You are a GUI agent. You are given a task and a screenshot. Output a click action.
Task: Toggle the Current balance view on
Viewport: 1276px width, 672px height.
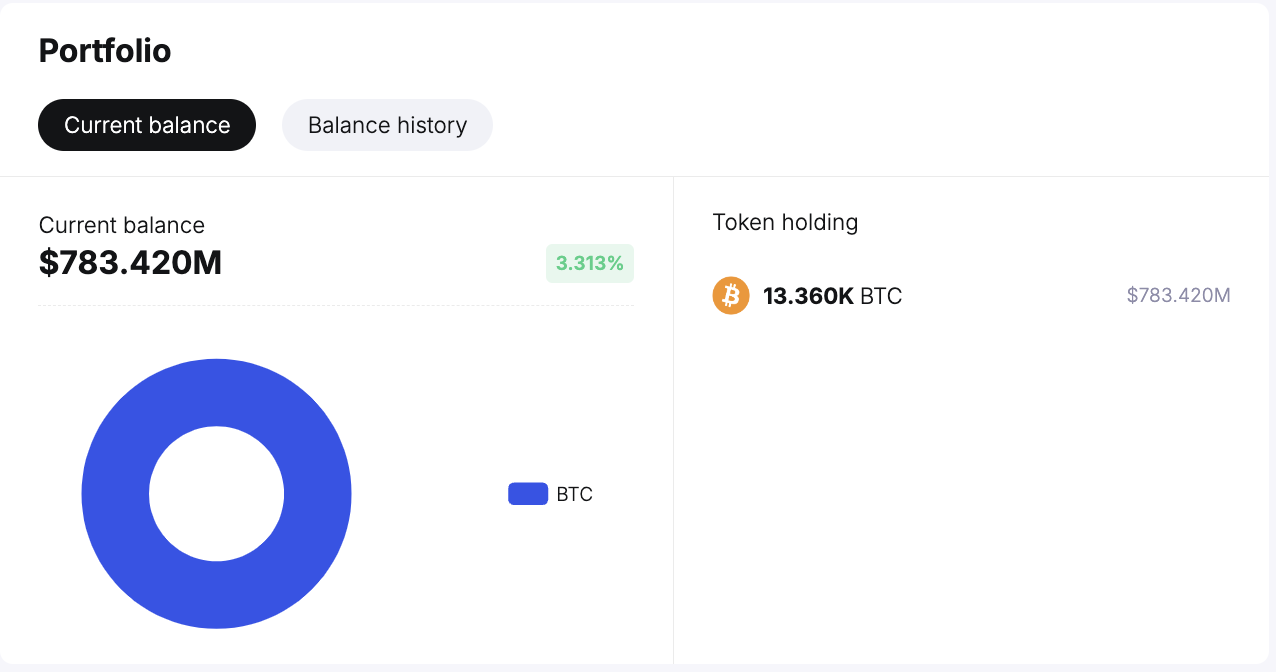[146, 124]
